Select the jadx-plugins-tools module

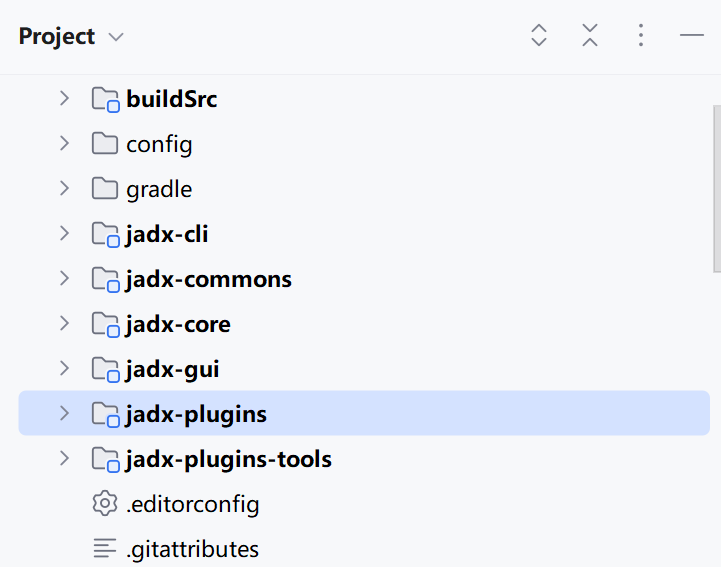(228, 459)
